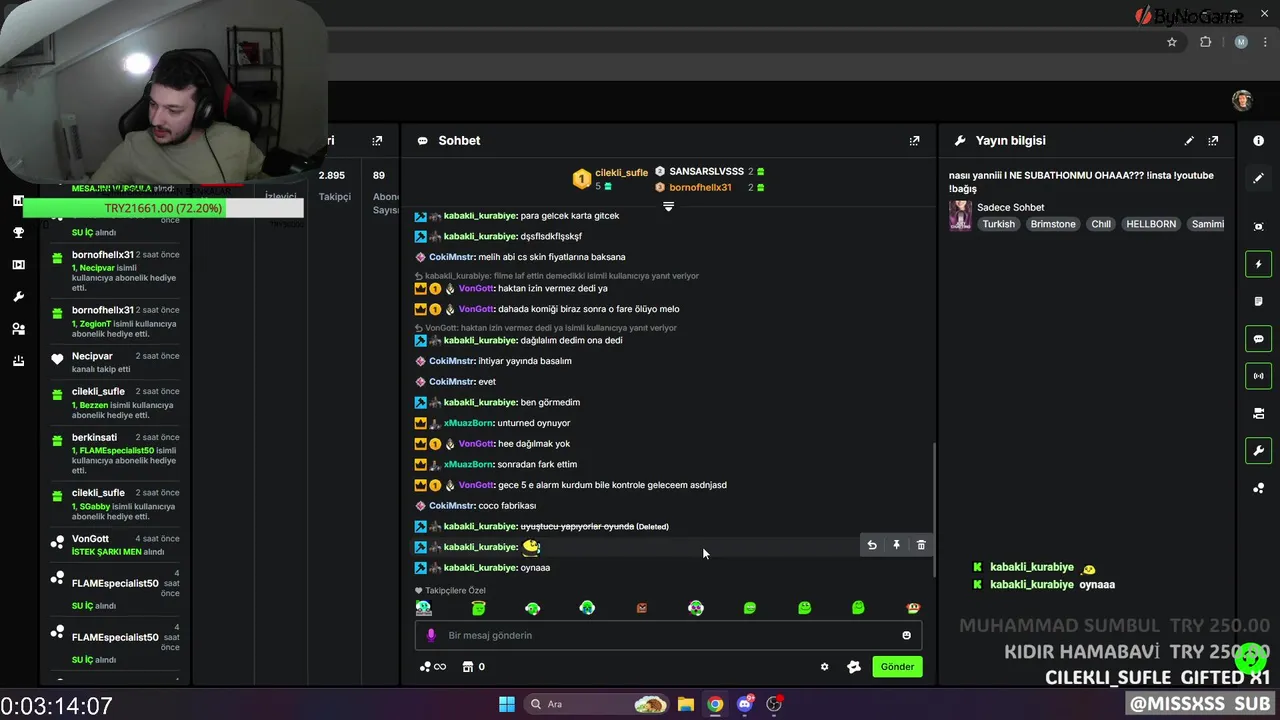The height and width of the screenshot is (720, 1280).
Task: Open the community people icon in left sidebar
Action: pyautogui.click(x=18, y=329)
